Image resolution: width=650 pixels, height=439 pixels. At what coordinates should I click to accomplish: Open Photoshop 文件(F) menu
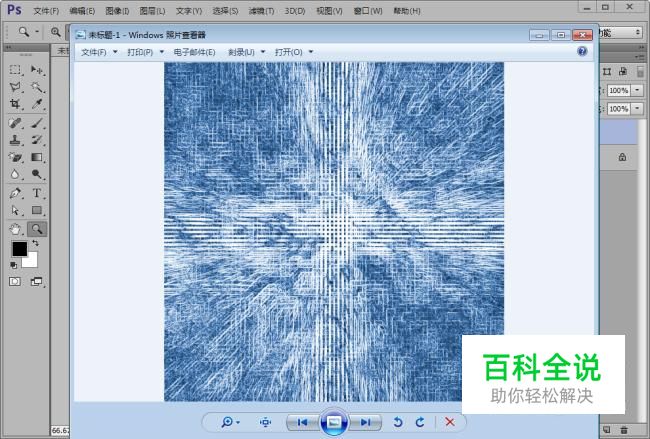click(46, 11)
